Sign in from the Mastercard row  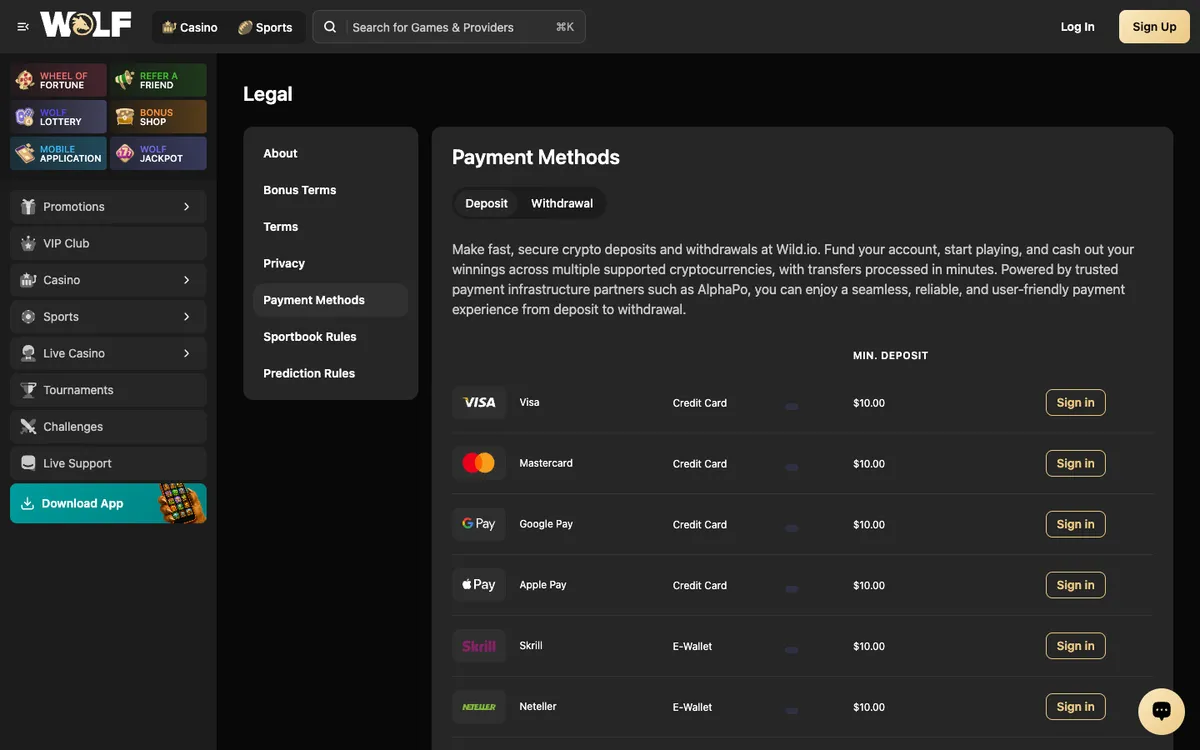[1075, 463]
